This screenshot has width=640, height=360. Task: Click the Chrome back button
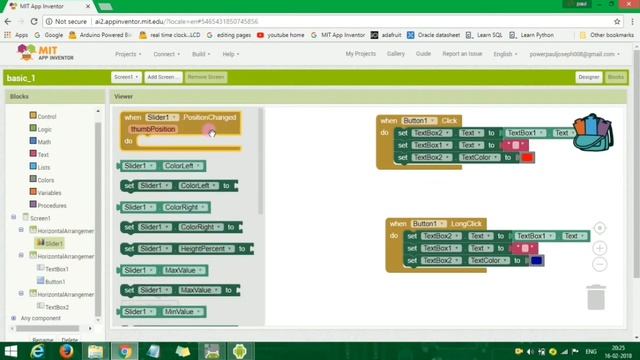click(x=8, y=21)
